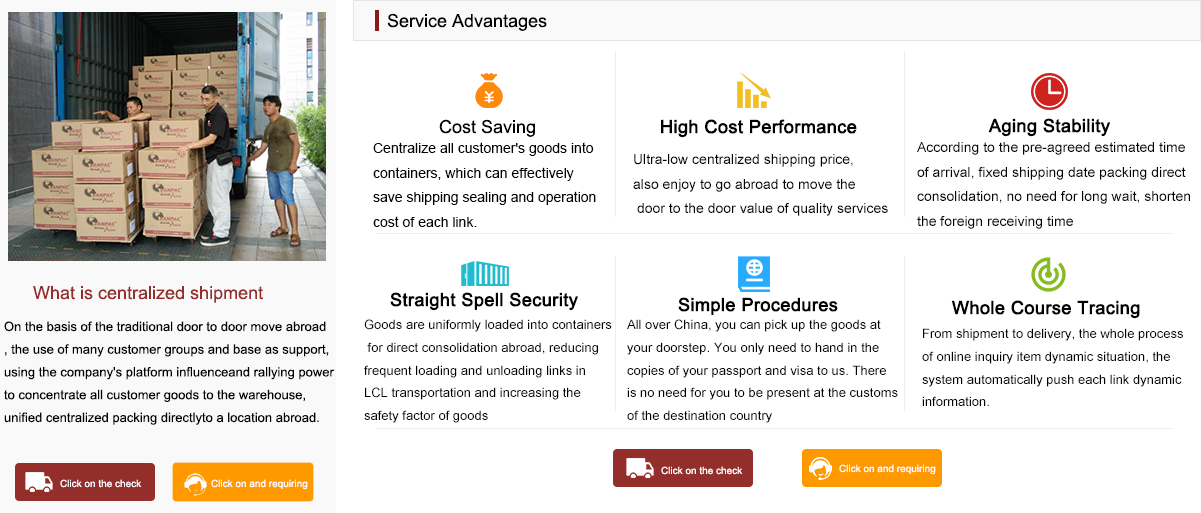This screenshot has height=513, width=1201.
Task: Click the Straight Spell Security container icon
Action: 484,273
